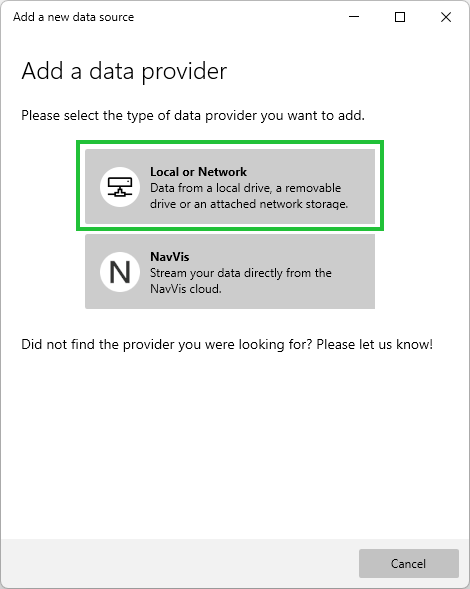Click 'attached network storage' text in first tile
Viewport: 470px width, 589px height.
(x=279, y=204)
